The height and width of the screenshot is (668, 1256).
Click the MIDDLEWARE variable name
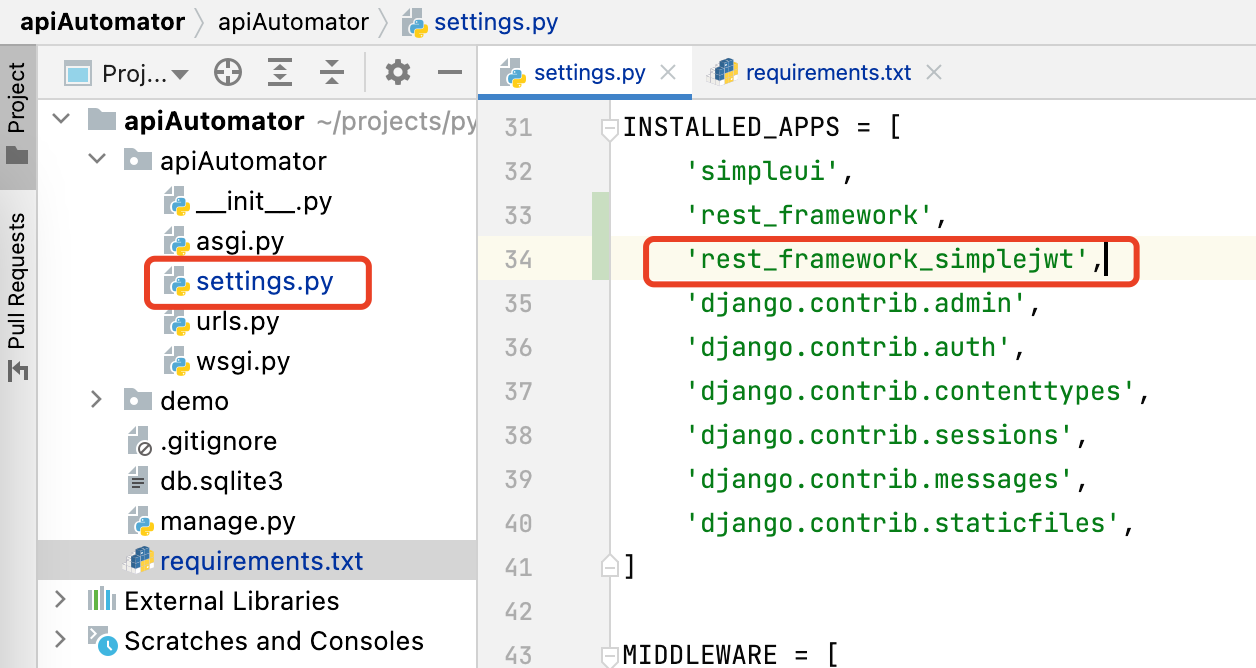point(701,655)
